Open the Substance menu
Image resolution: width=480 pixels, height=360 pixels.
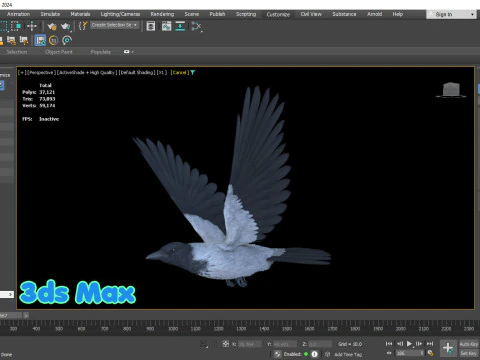coord(344,14)
